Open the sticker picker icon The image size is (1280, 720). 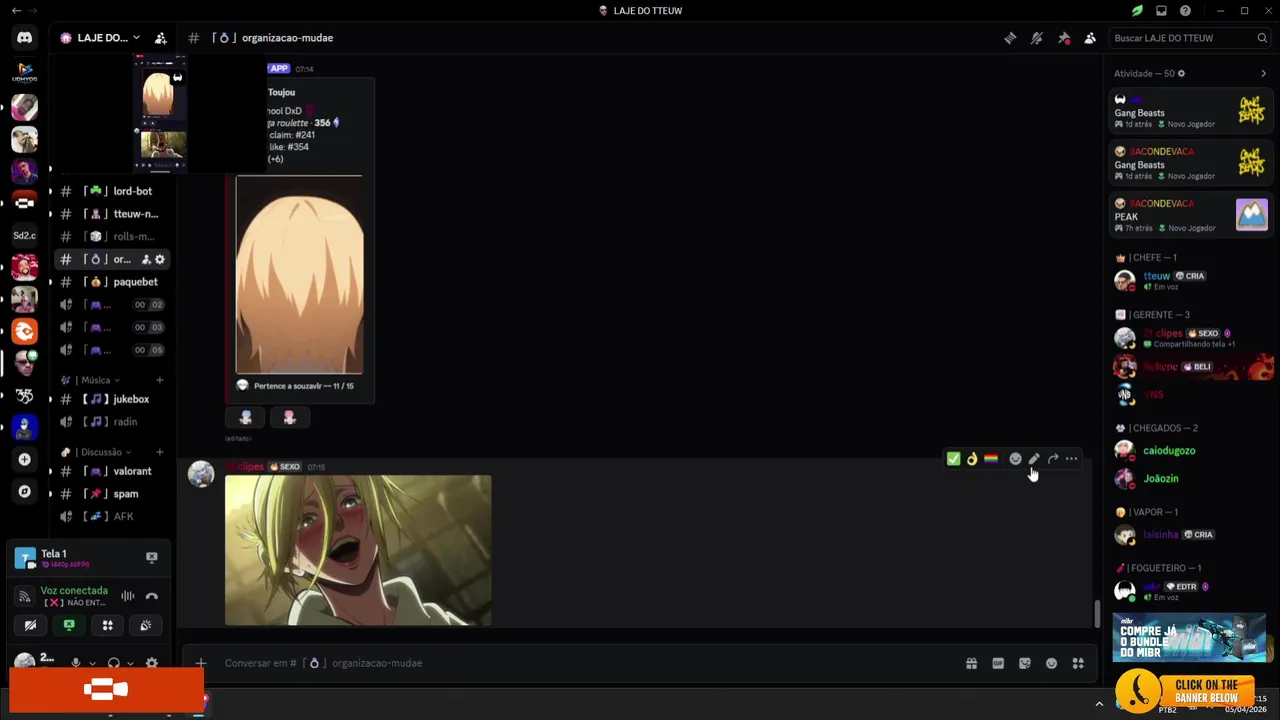click(x=1025, y=663)
